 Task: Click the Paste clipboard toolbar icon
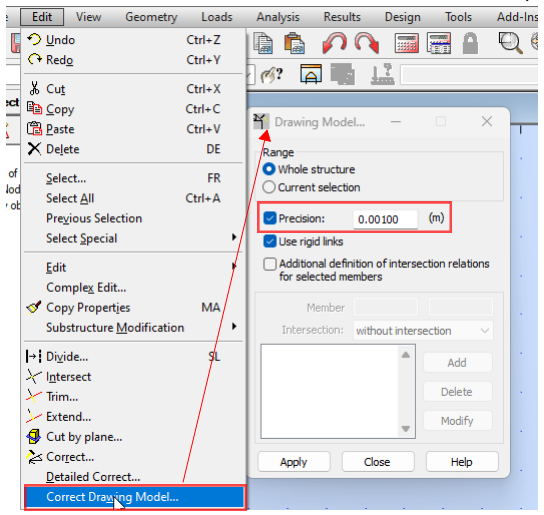coord(295,43)
